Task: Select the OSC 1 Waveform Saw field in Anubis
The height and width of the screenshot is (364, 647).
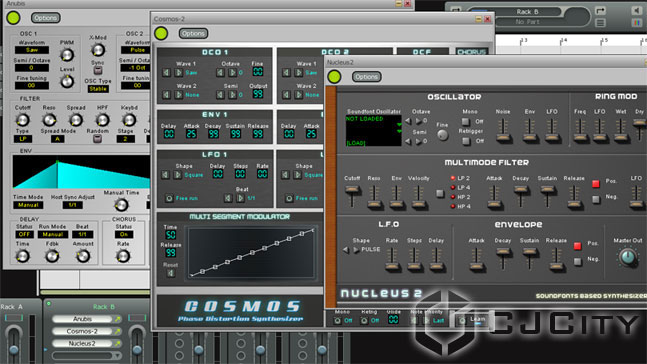Action: coord(32,50)
